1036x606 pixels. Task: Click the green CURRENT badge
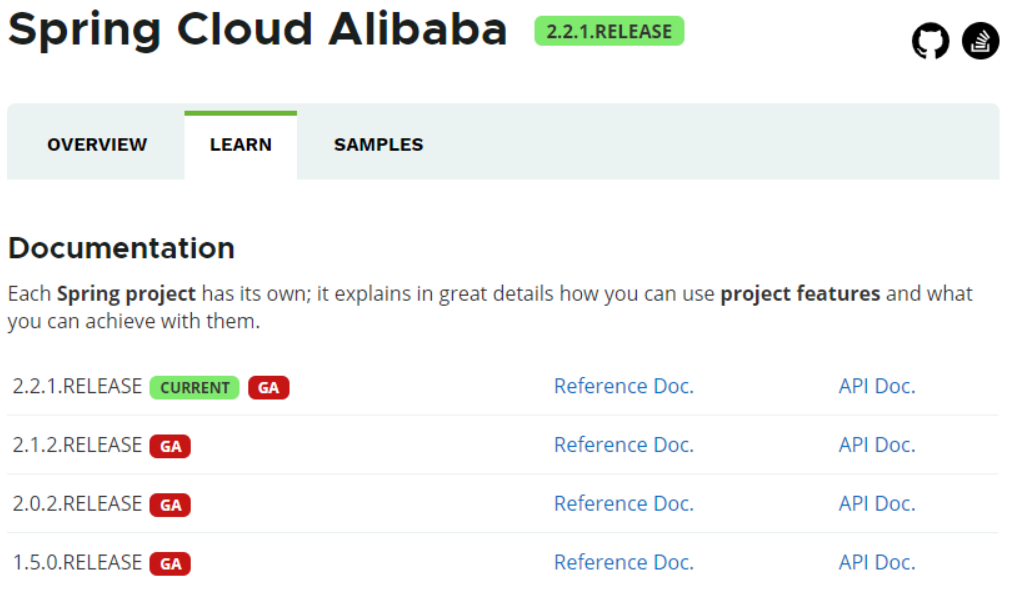pyautogui.click(x=194, y=387)
